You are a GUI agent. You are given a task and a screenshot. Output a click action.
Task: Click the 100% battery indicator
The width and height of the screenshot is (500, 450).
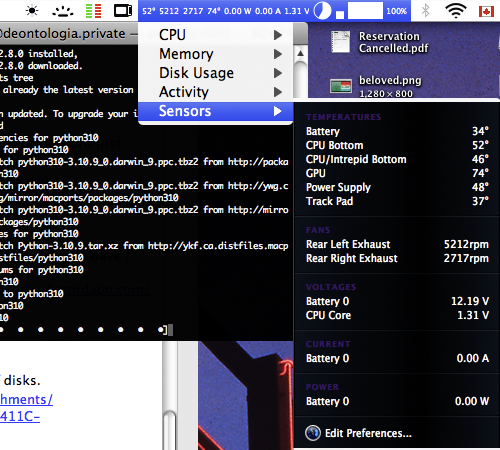[396, 11]
